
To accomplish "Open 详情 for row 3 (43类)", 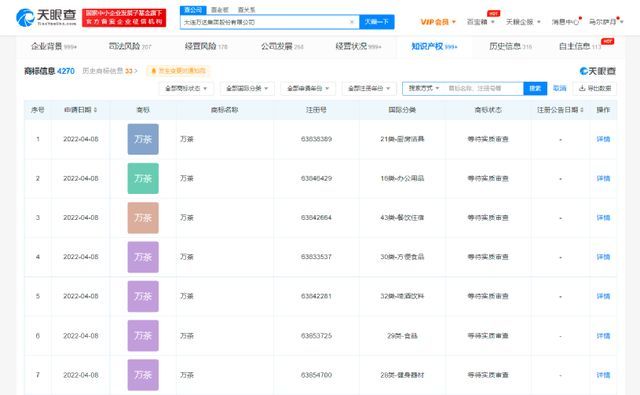I will pyautogui.click(x=603, y=217).
